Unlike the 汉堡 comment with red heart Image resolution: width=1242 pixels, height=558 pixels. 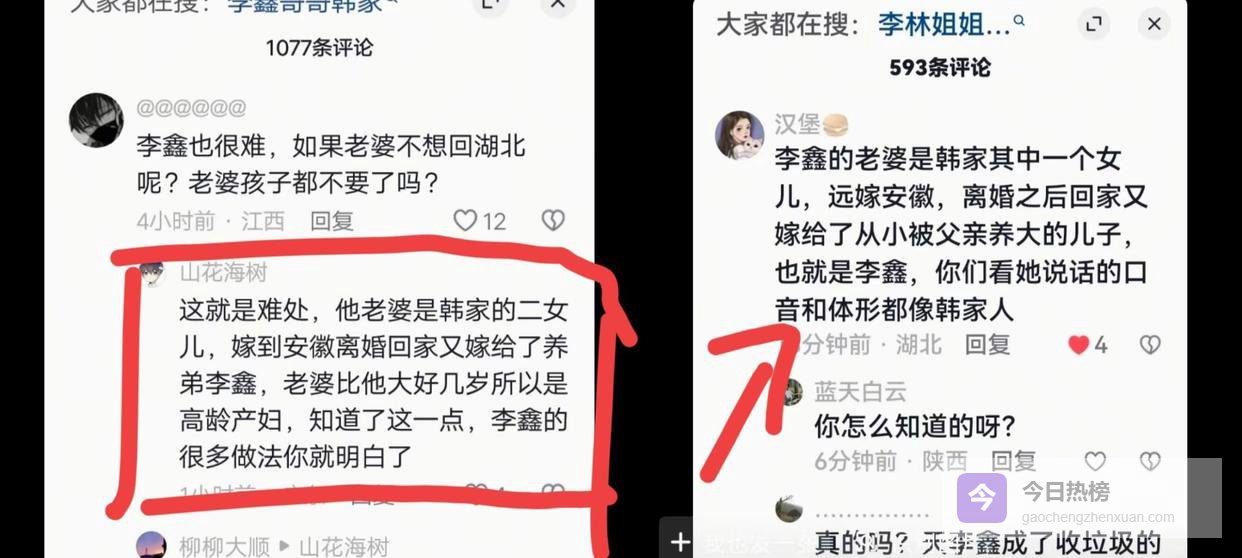click(1079, 345)
